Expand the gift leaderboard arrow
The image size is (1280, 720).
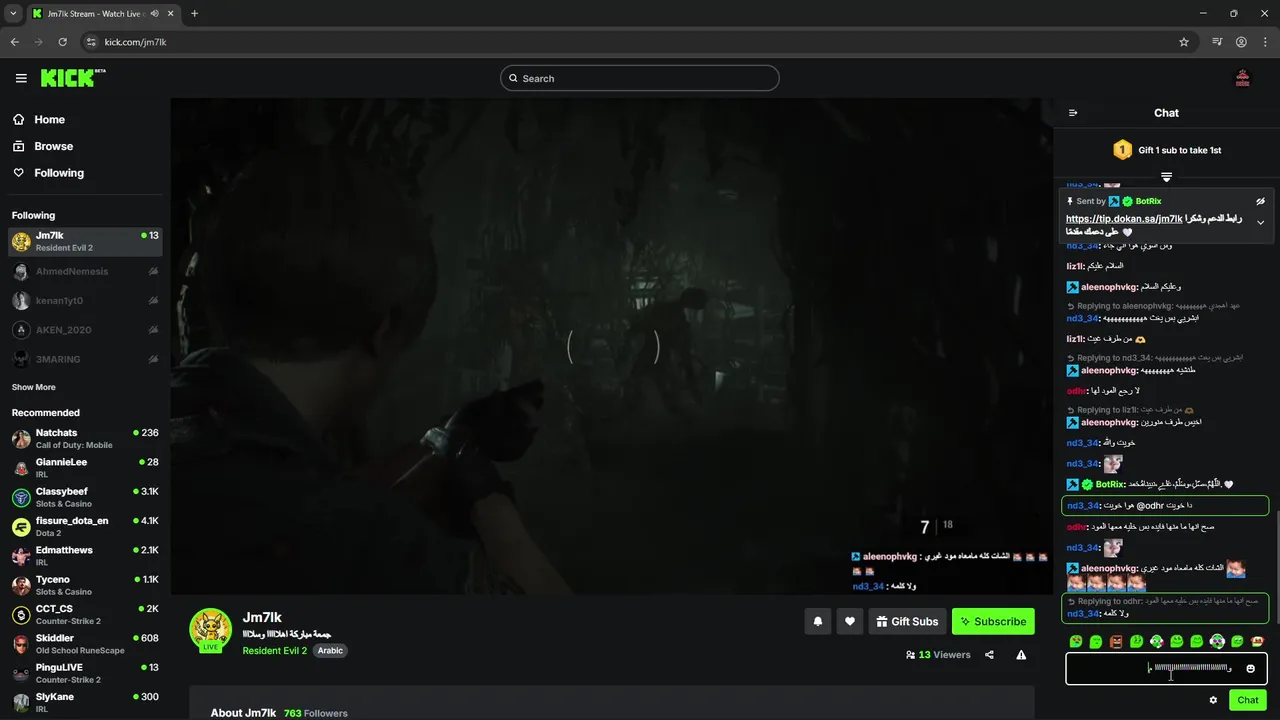pos(1166,177)
